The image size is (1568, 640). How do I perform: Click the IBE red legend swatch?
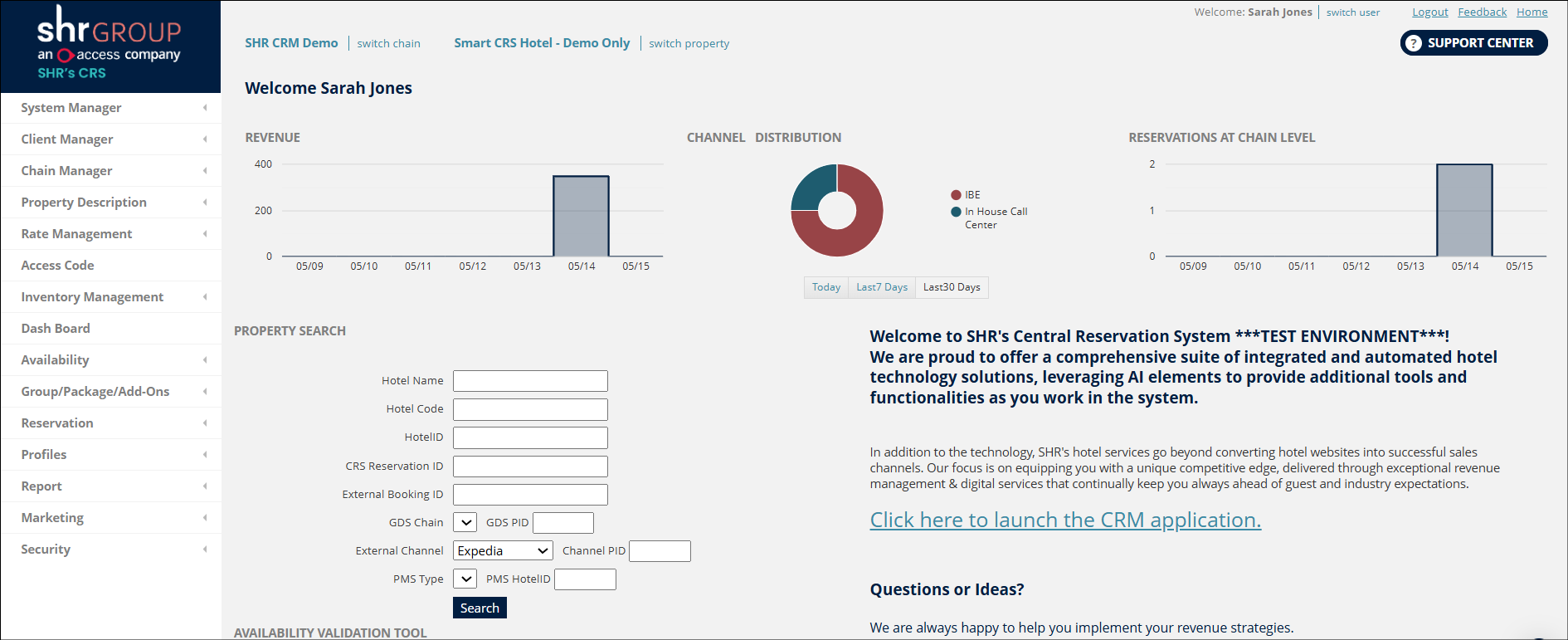956,195
